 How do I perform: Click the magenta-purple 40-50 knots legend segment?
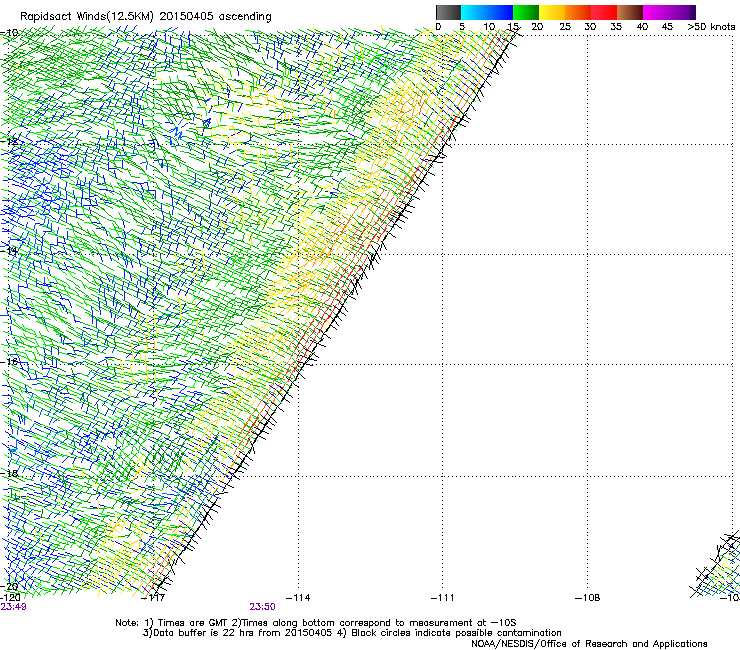(x=669, y=12)
